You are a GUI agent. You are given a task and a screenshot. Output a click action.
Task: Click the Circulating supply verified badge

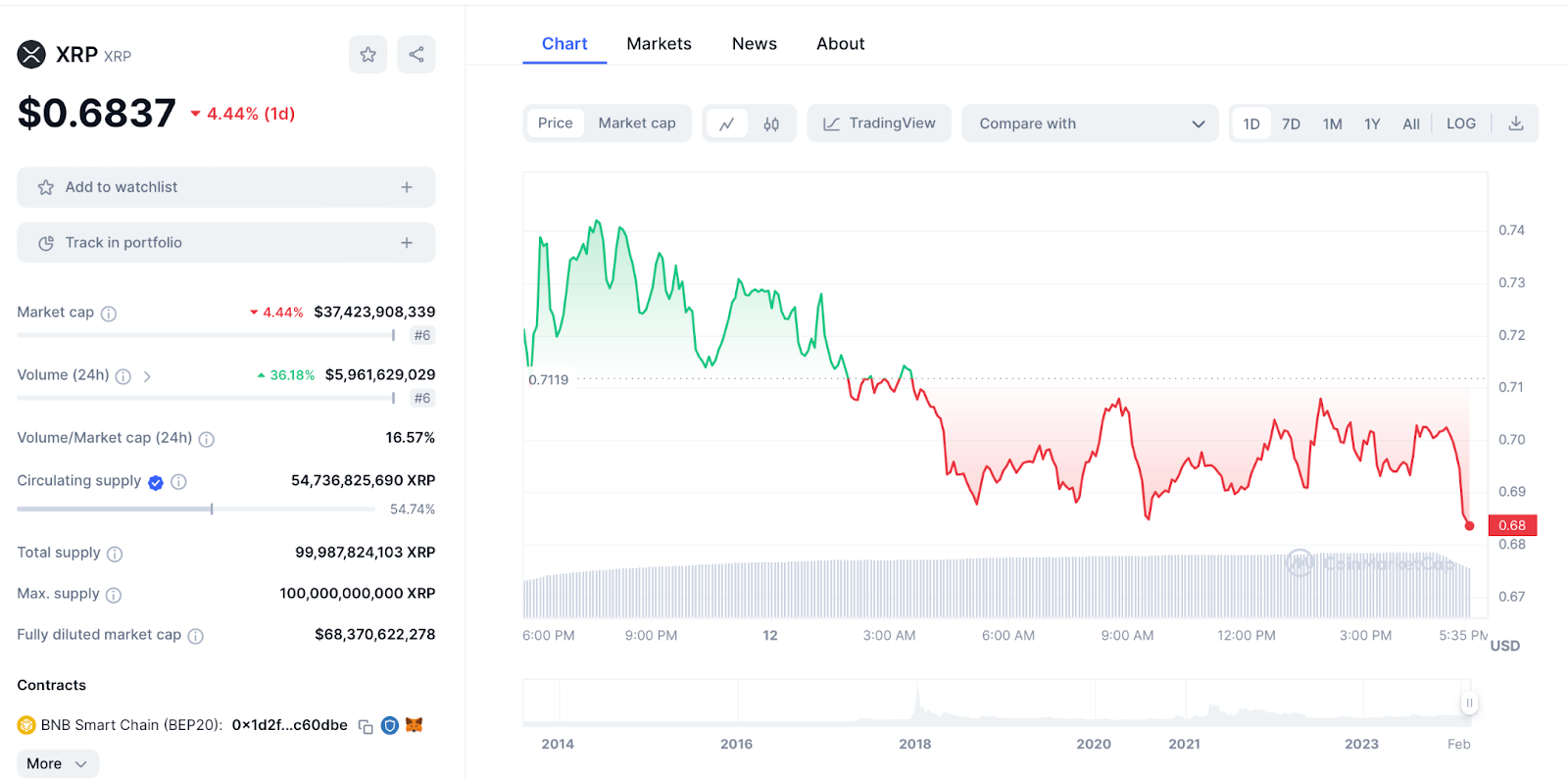point(156,482)
